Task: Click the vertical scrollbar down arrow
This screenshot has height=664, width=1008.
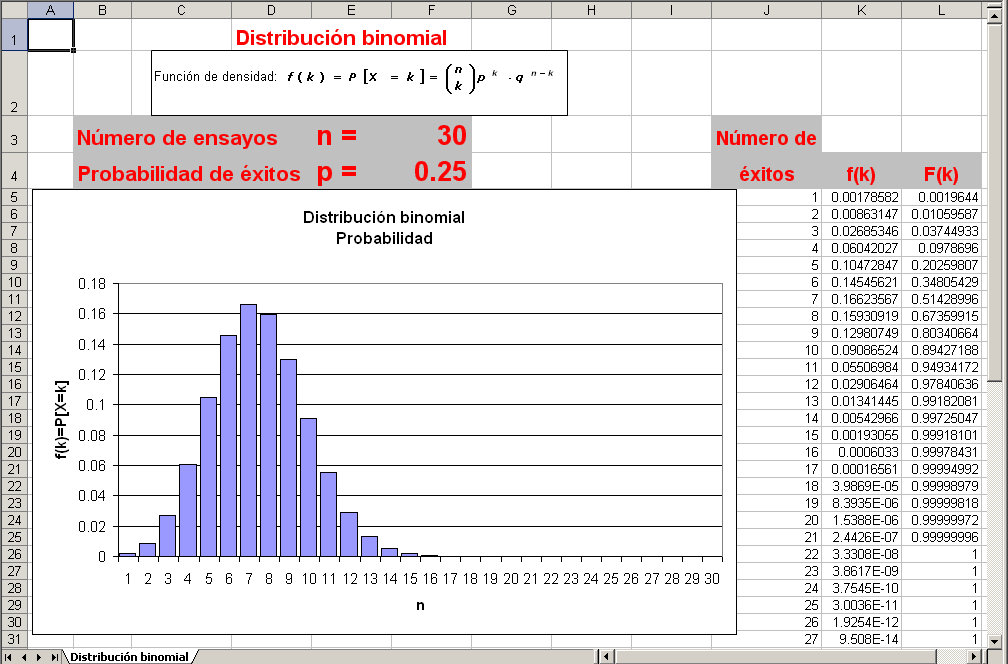Action: 995,637
